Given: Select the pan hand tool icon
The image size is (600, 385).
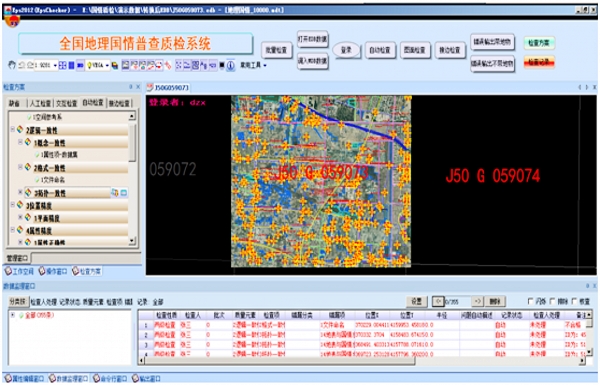Looking at the screenshot, I should tap(11, 65).
